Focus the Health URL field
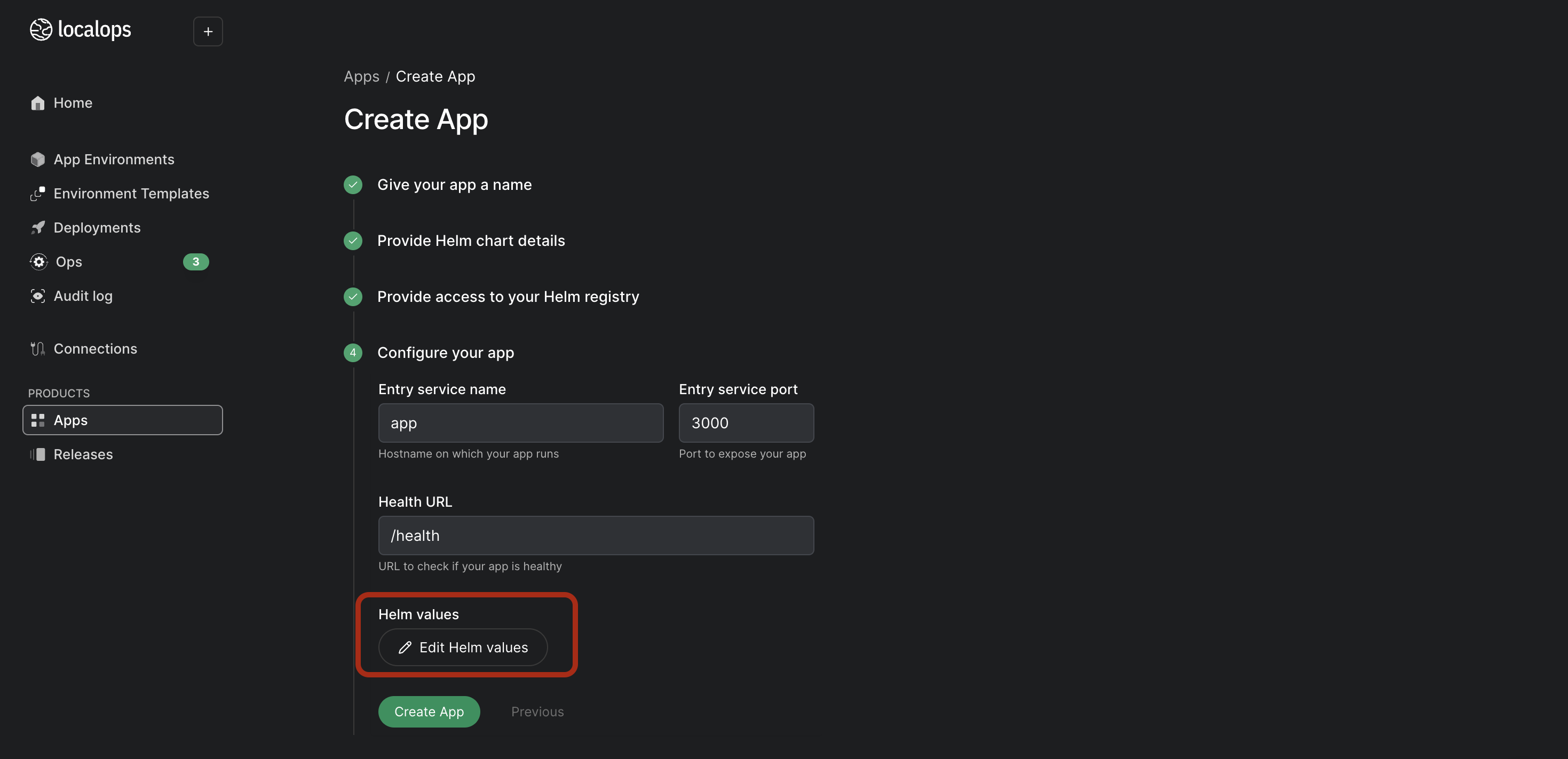The width and height of the screenshot is (1568, 759). [596, 535]
